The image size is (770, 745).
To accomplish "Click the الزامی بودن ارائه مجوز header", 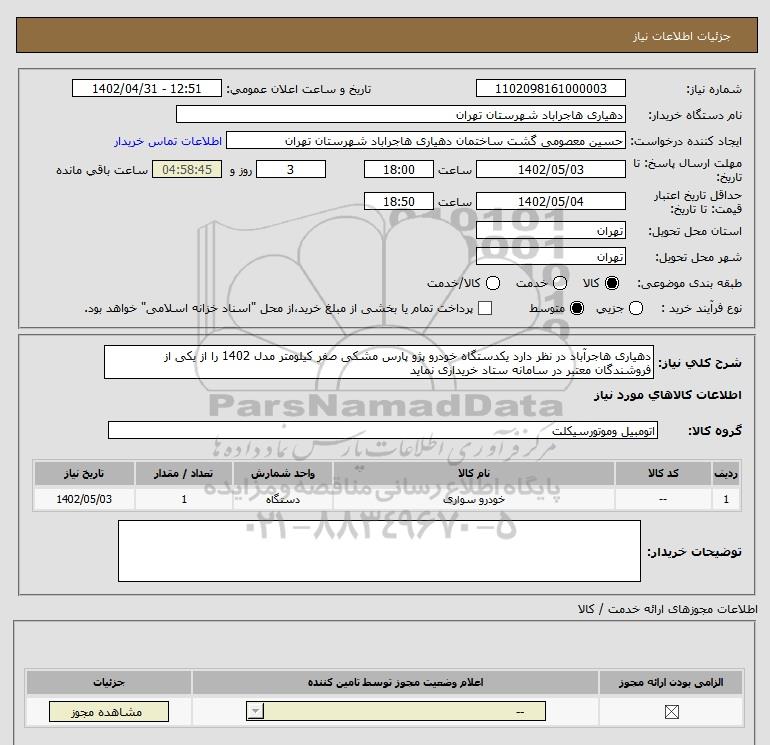I will tap(671, 683).
